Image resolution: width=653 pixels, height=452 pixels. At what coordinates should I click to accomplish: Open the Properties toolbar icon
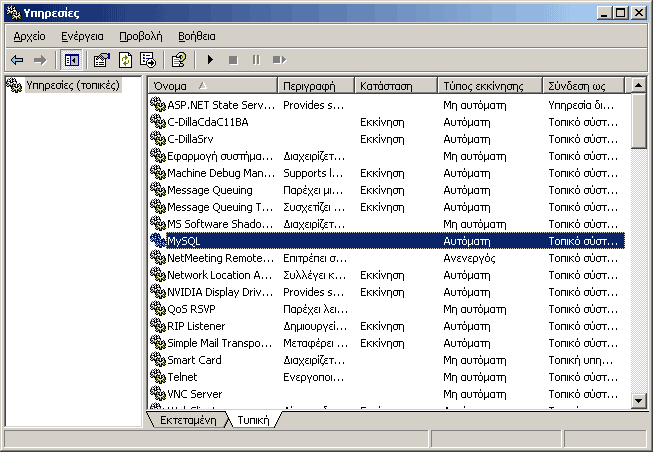[102, 60]
